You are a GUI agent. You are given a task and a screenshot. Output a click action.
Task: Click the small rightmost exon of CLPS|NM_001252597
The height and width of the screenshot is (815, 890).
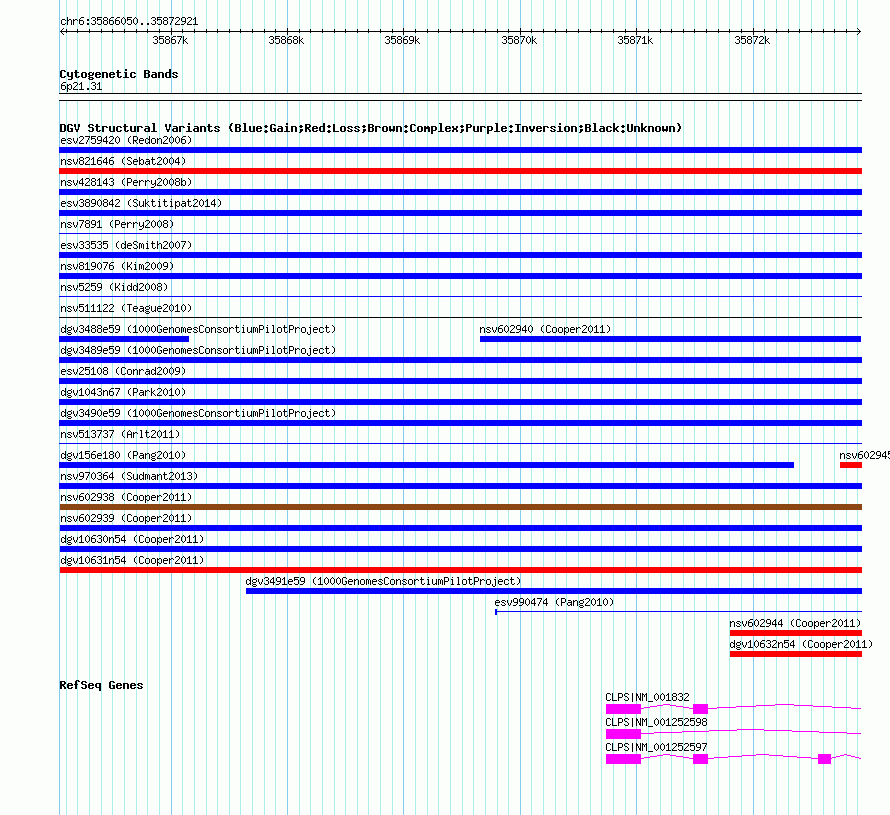(x=824, y=759)
